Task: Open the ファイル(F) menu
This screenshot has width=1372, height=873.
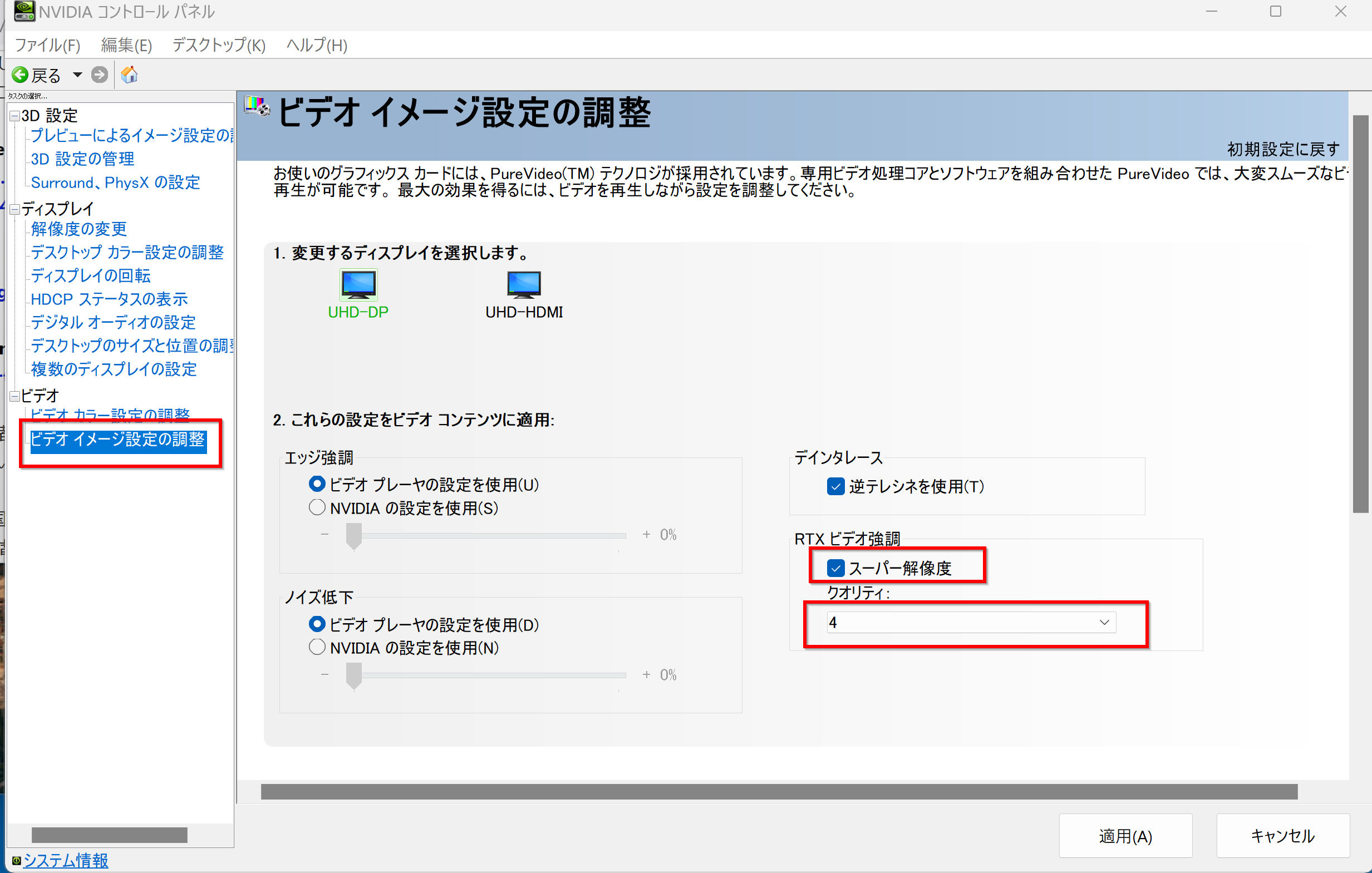Action: click(47, 45)
